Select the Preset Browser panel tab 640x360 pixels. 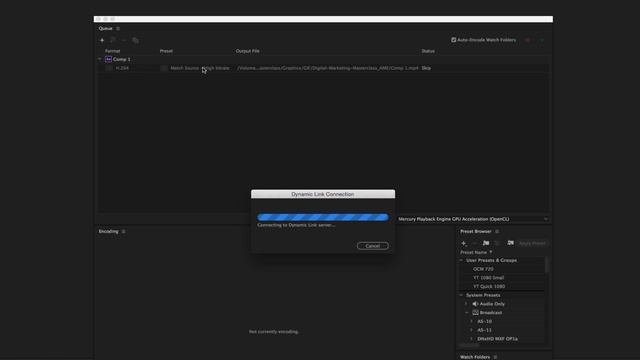(476, 231)
